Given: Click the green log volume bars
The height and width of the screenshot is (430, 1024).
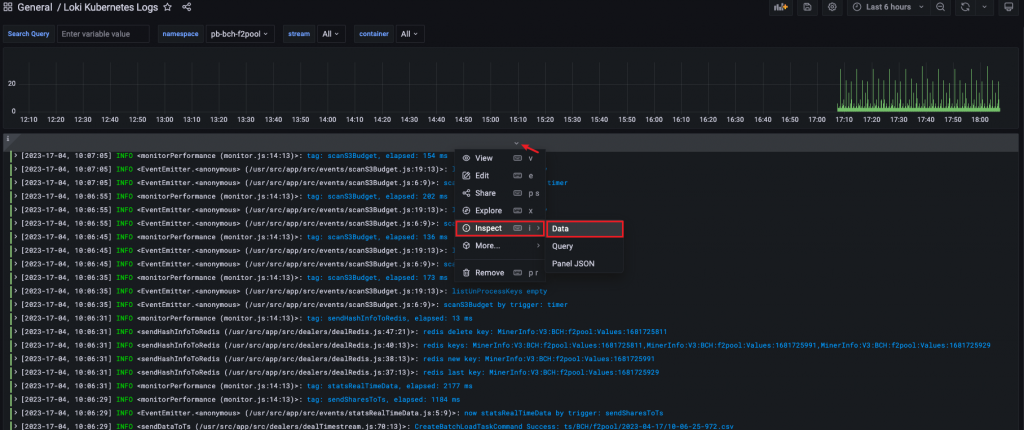Looking at the screenshot, I should (918, 91).
